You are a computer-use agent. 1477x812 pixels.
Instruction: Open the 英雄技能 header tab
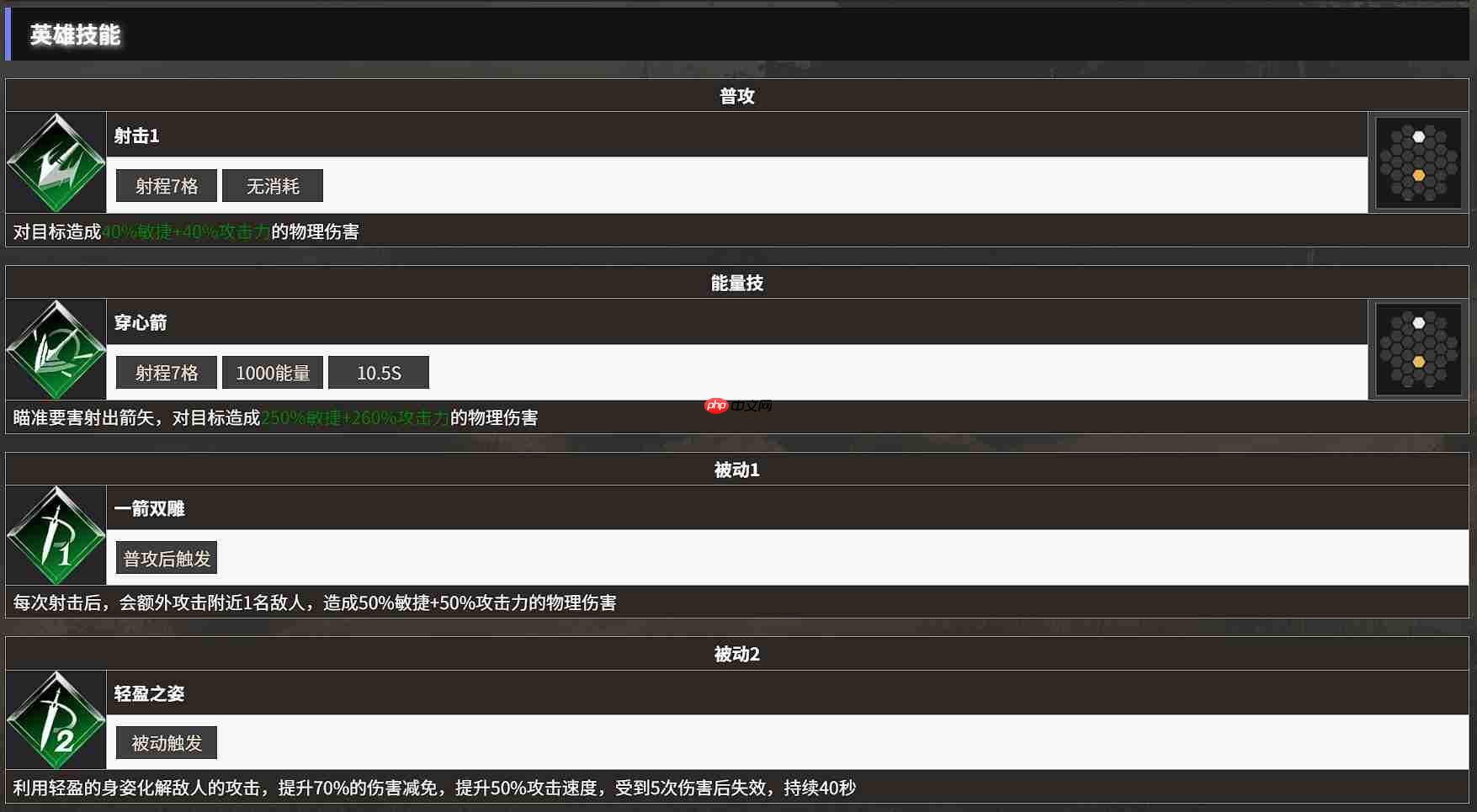pyautogui.click(x=76, y=35)
